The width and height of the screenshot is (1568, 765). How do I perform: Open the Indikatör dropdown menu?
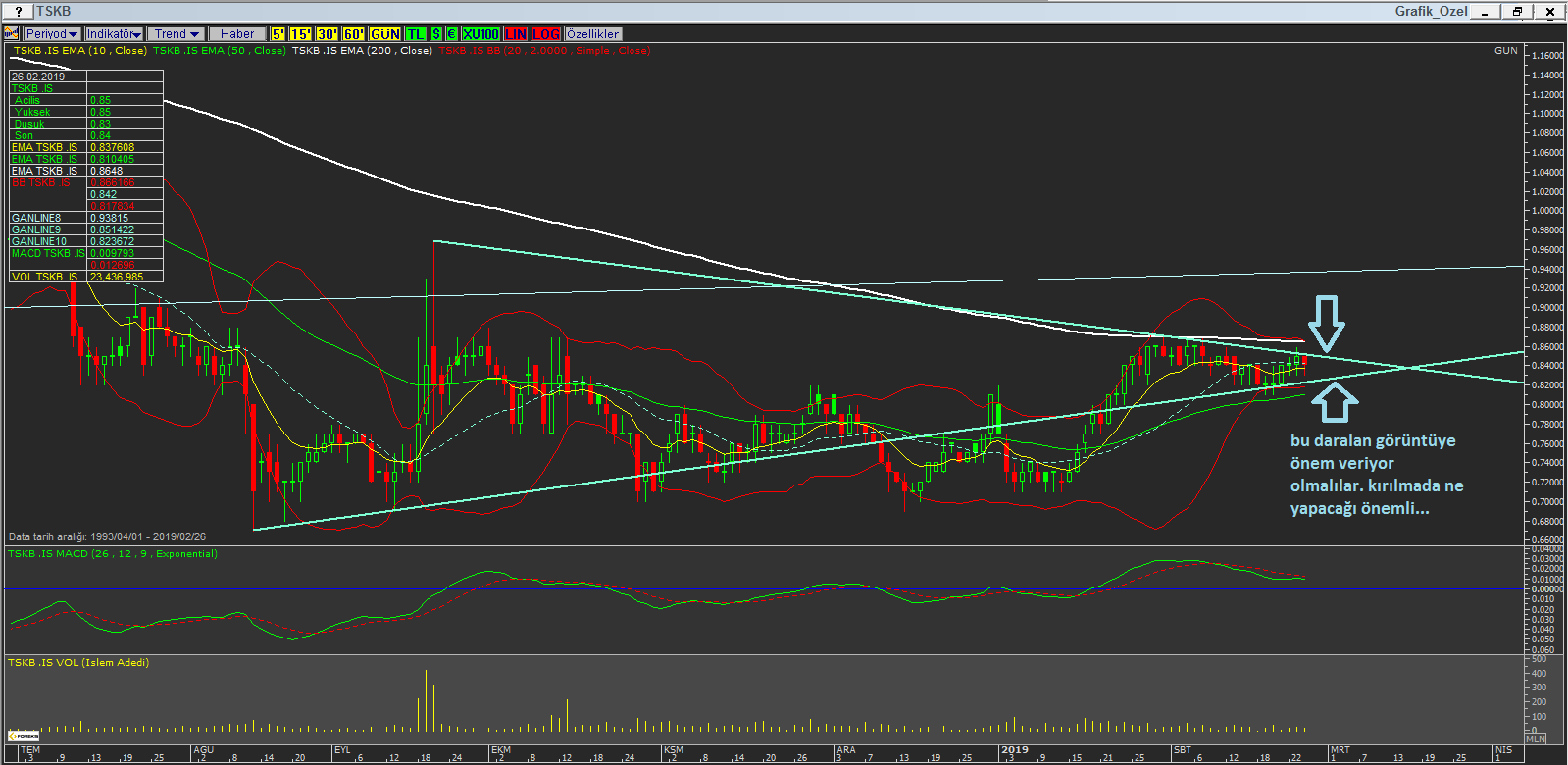coord(114,33)
